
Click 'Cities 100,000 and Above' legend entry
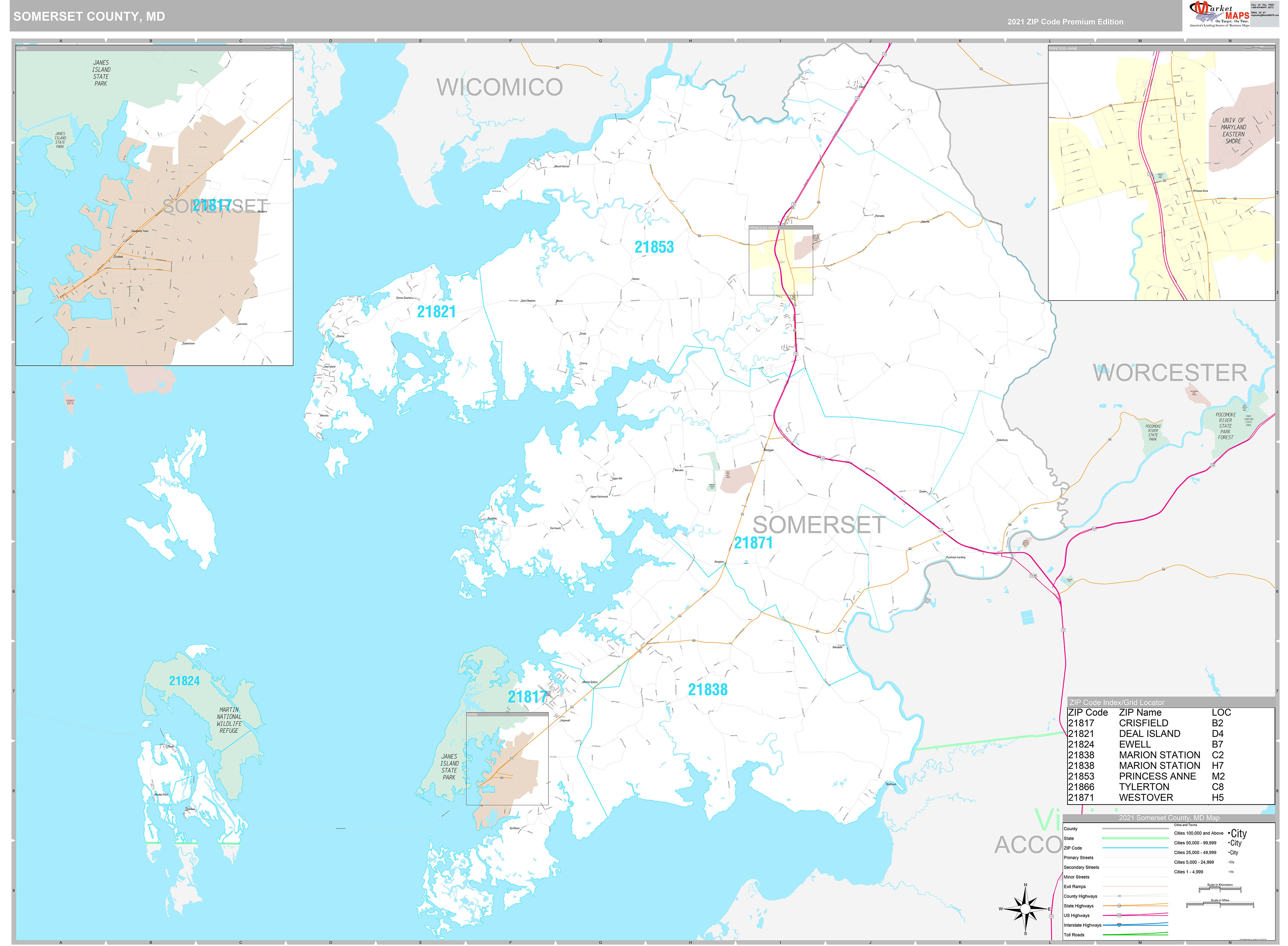point(1199,833)
